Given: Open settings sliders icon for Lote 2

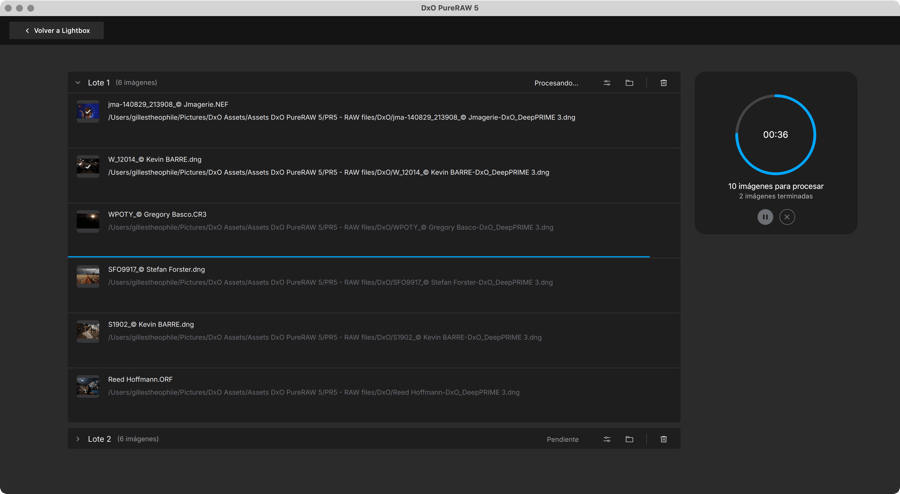Looking at the screenshot, I should point(607,439).
